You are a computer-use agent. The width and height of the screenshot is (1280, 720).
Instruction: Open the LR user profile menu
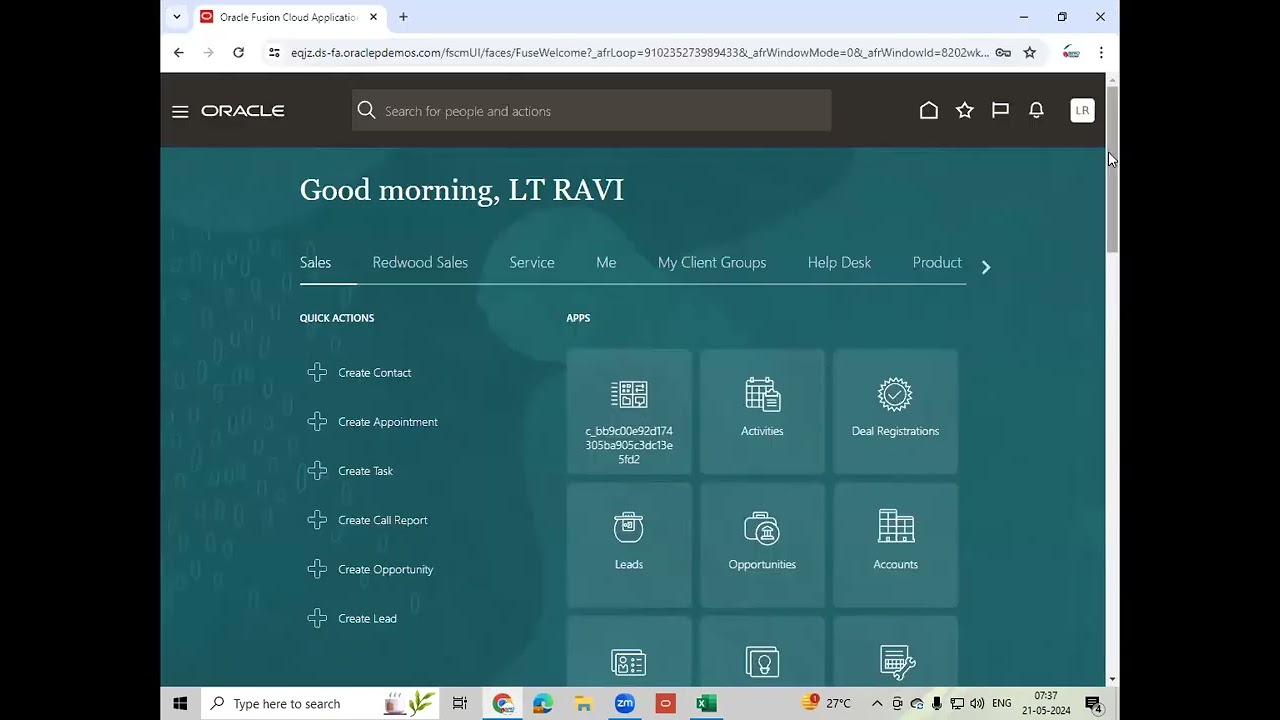(x=1082, y=110)
